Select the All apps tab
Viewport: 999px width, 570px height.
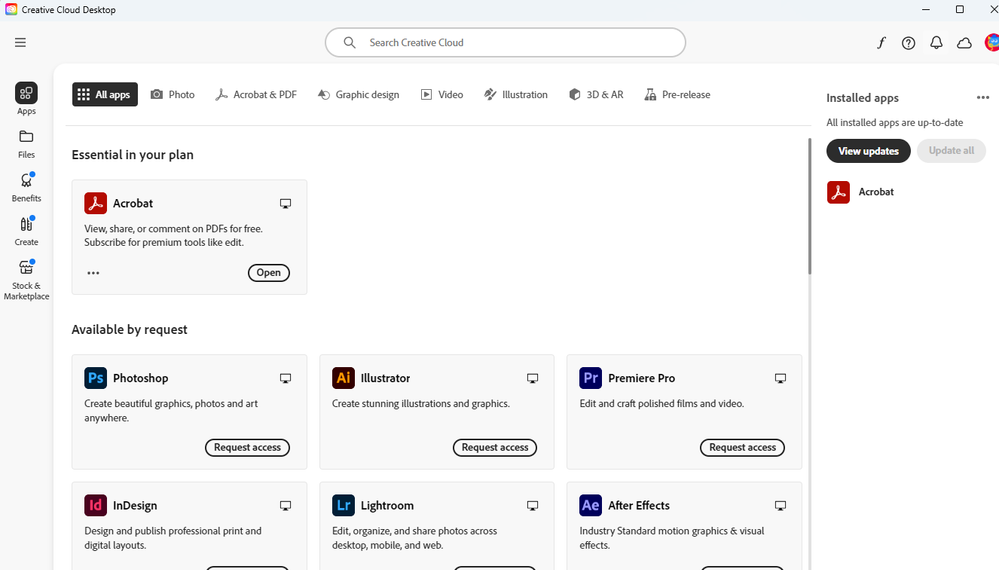click(105, 94)
